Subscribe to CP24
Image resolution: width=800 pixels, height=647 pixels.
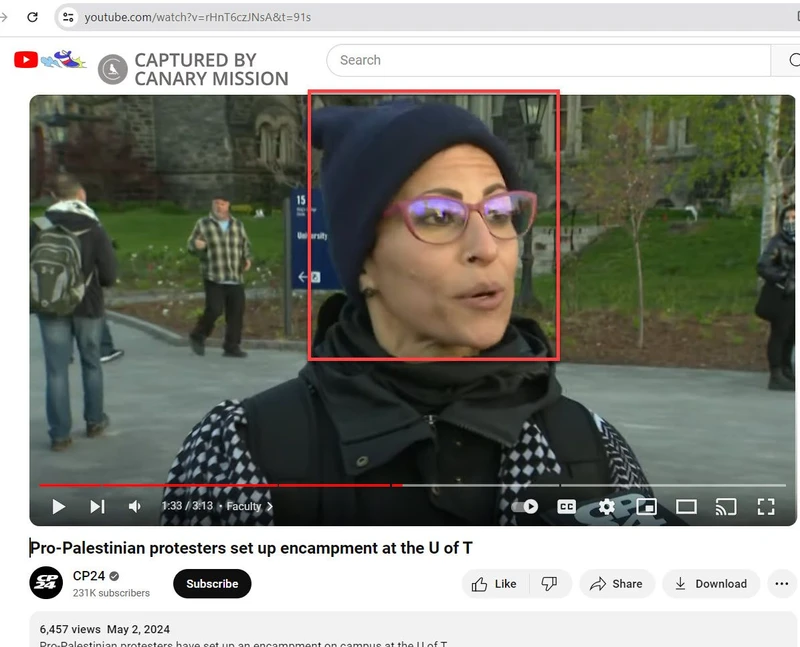(x=212, y=583)
